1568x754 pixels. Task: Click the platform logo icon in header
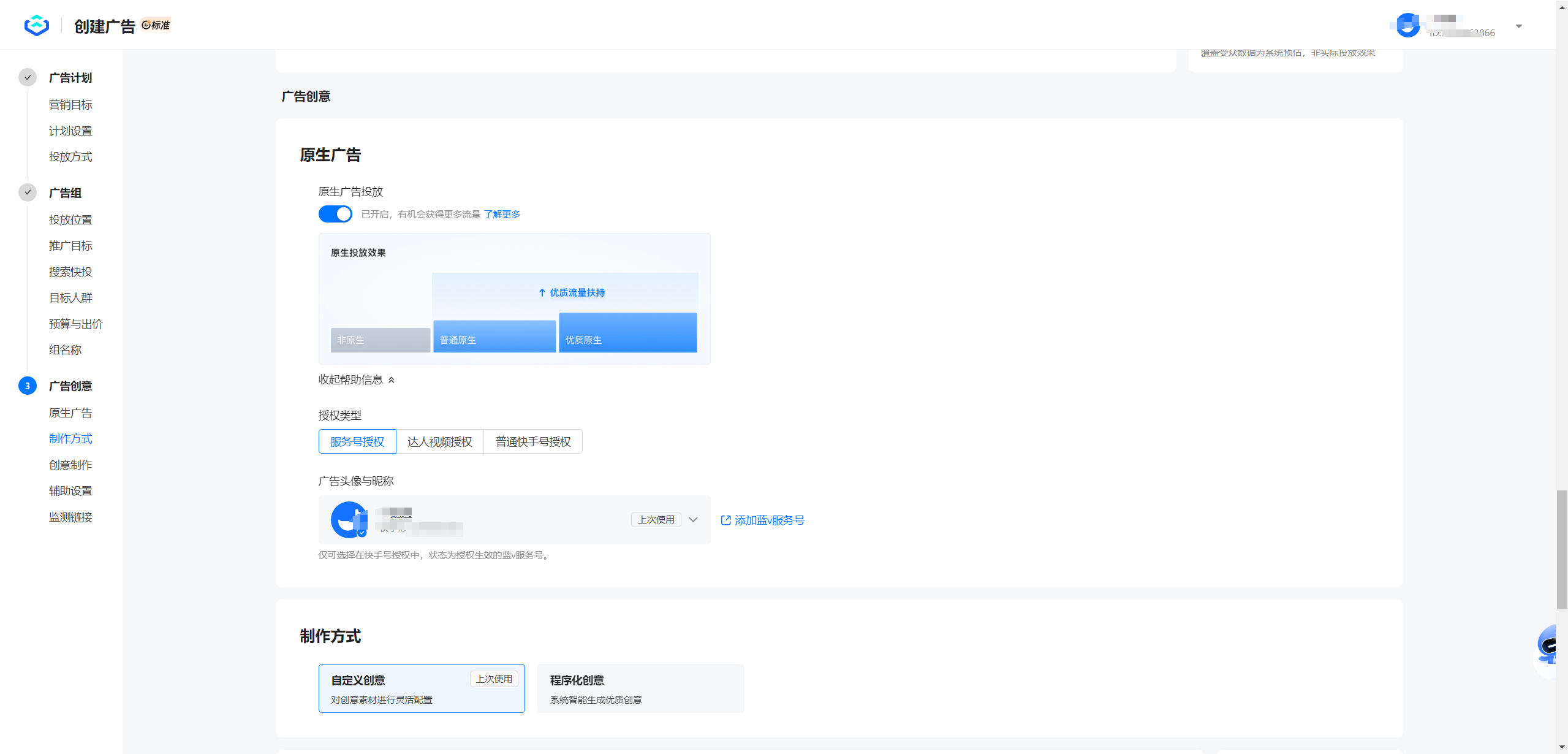click(x=37, y=25)
